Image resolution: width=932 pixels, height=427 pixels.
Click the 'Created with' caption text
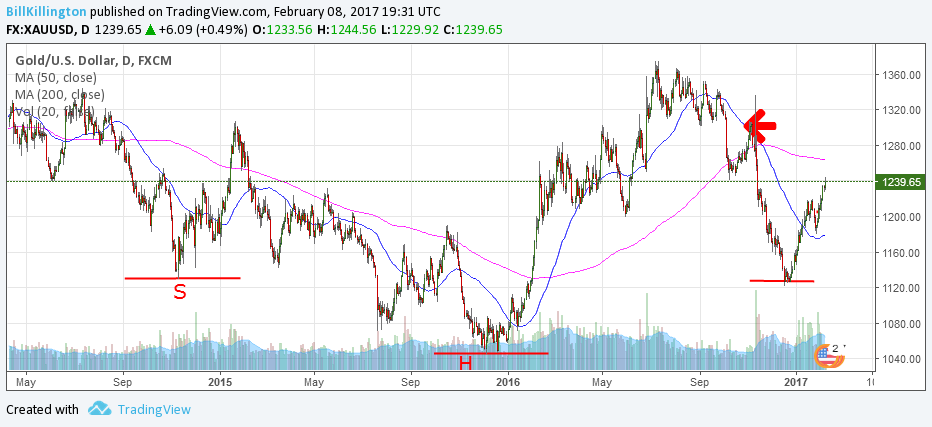pyautogui.click(x=42, y=409)
